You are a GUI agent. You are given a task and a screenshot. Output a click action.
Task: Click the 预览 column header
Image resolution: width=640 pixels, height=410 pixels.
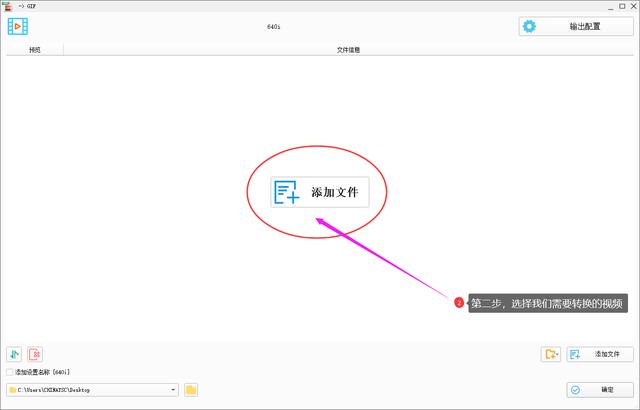point(35,49)
